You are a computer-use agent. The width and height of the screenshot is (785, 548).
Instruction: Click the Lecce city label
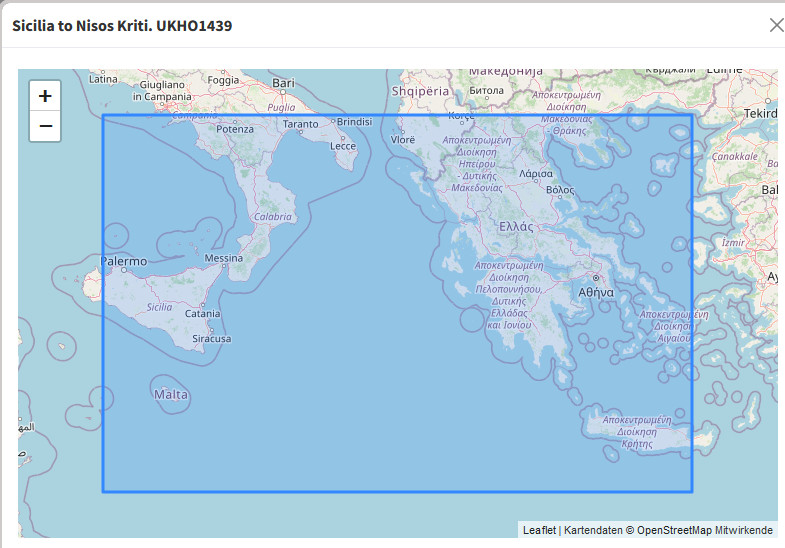[x=343, y=146]
